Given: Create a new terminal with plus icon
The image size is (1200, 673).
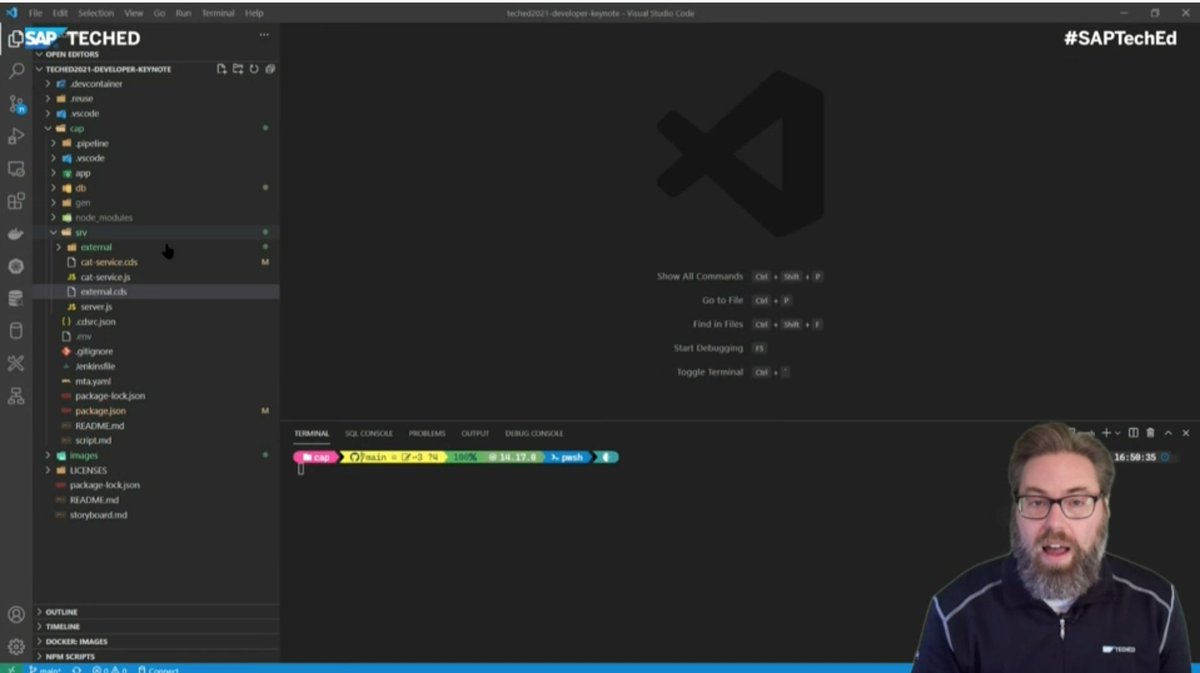Looking at the screenshot, I should (1106, 433).
